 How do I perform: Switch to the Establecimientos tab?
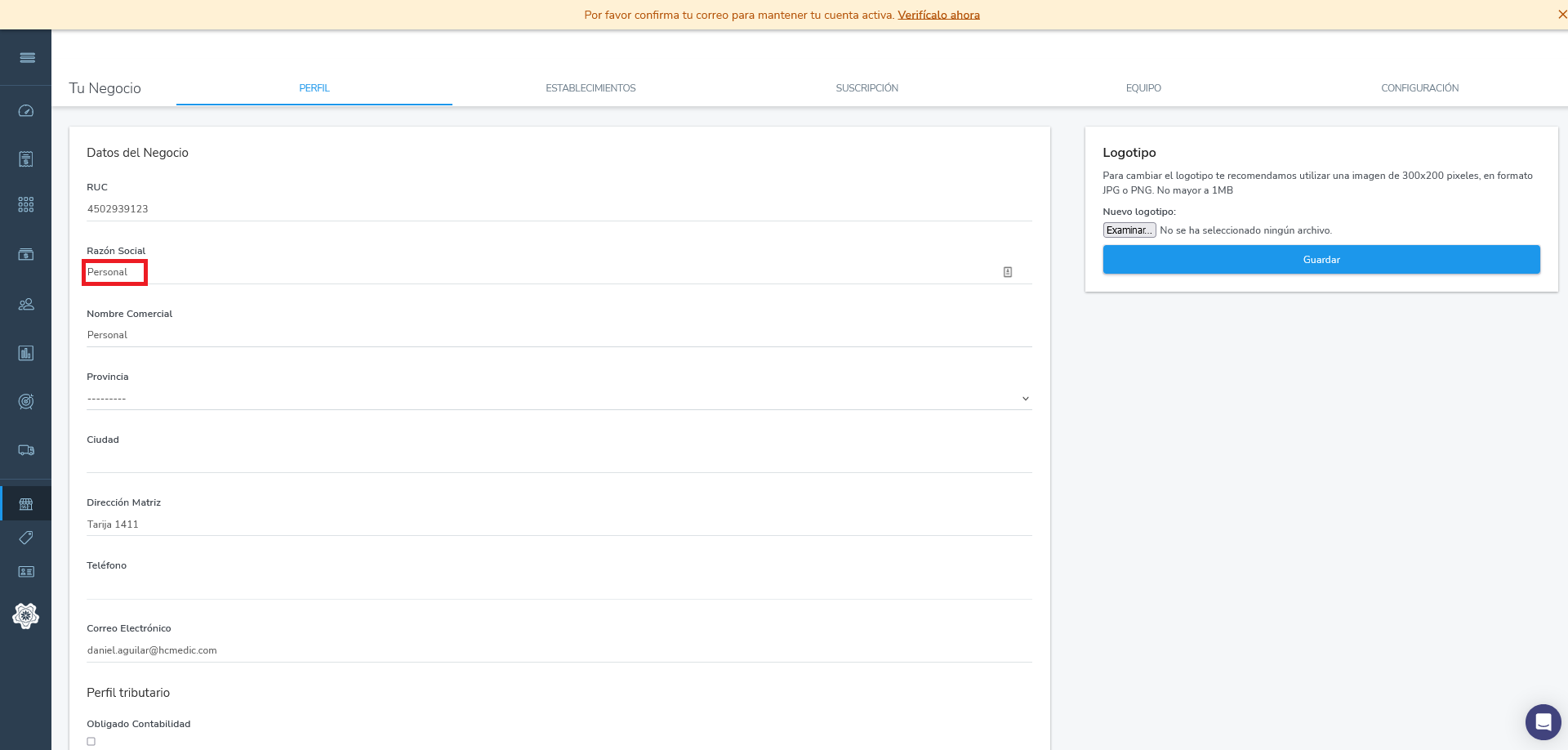point(590,88)
